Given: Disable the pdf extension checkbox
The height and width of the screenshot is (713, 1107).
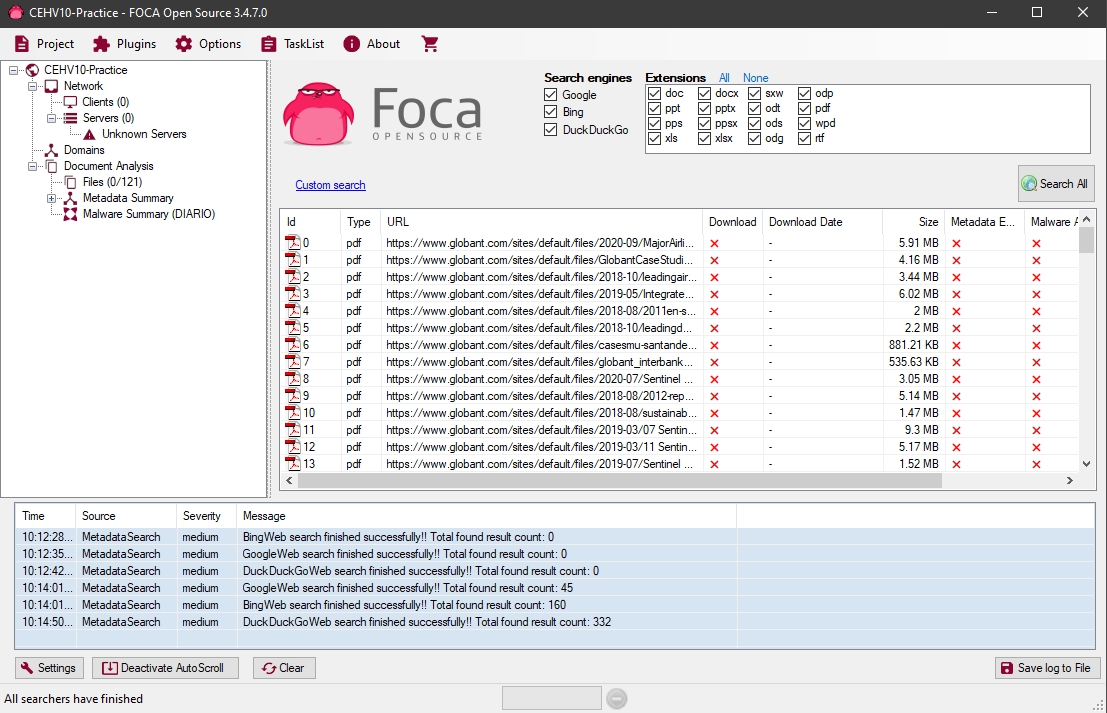Looking at the screenshot, I should [x=805, y=109].
